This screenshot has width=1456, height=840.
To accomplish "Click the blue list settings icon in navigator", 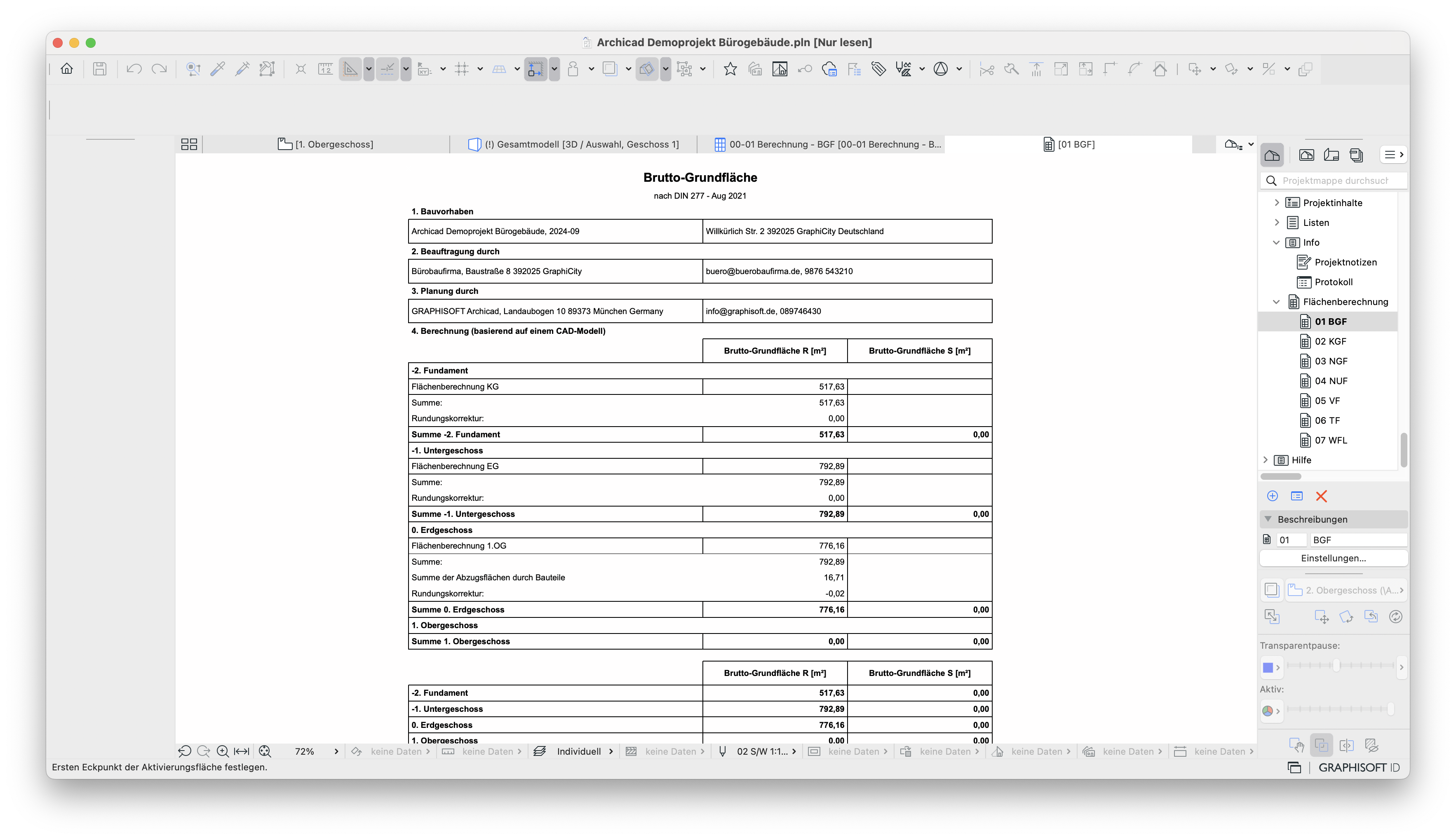I will pos(1297,496).
